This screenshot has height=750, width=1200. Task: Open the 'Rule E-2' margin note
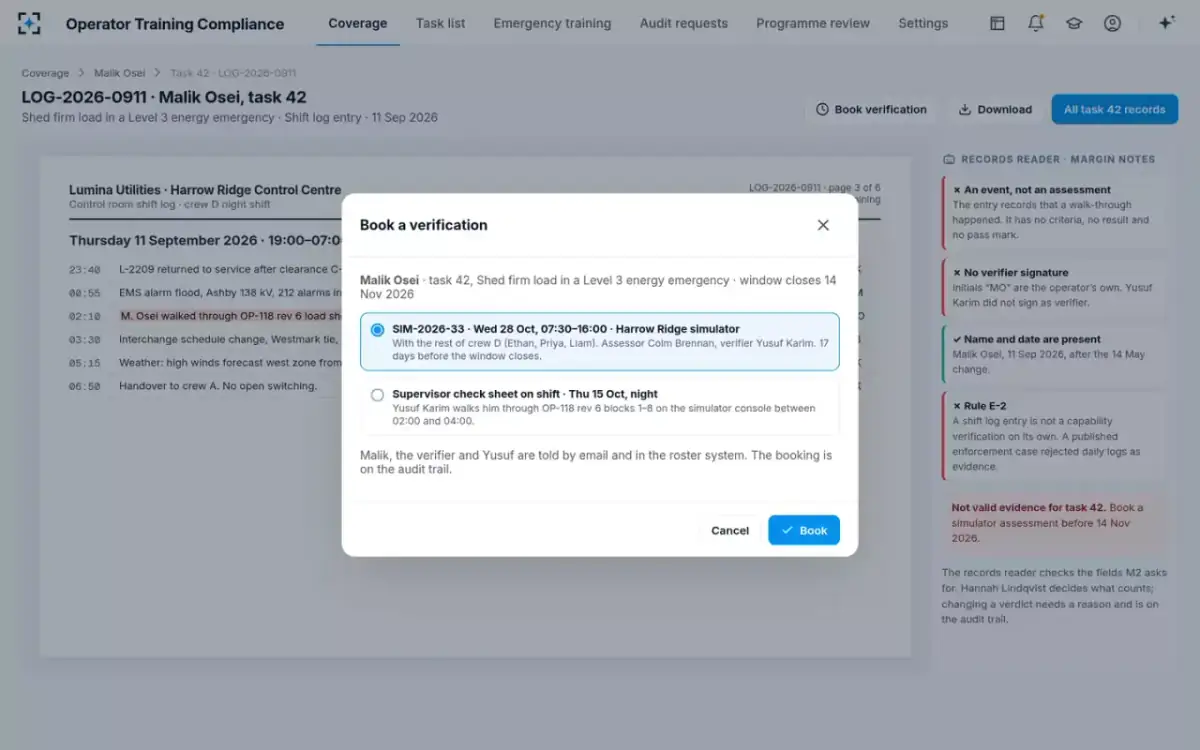click(x=1054, y=436)
